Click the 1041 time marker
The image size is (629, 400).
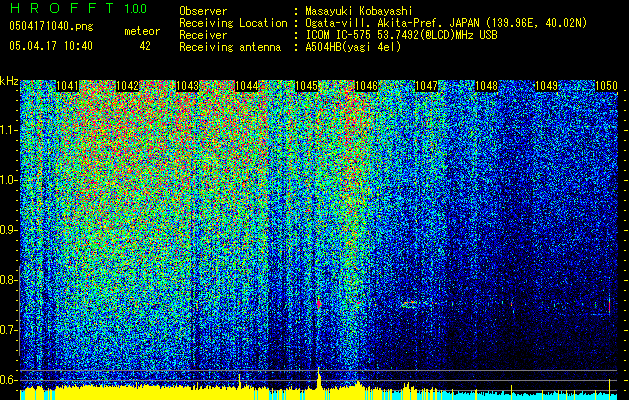pyautogui.click(x=67, y=86)
